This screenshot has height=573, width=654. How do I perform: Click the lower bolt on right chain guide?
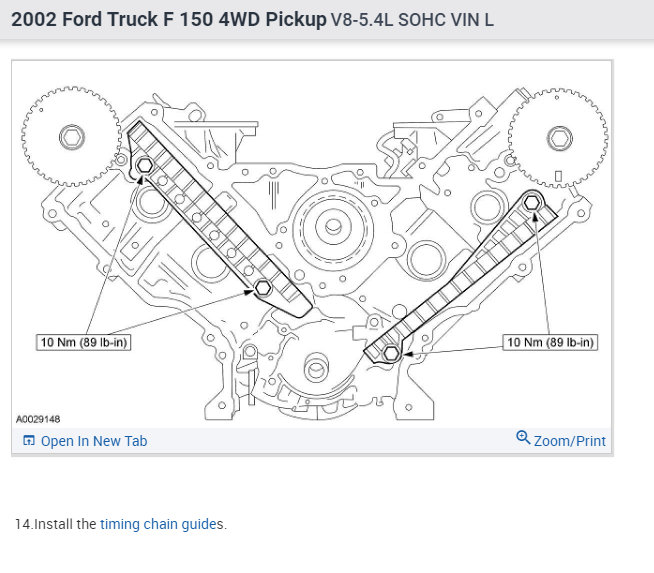[391, 354]
